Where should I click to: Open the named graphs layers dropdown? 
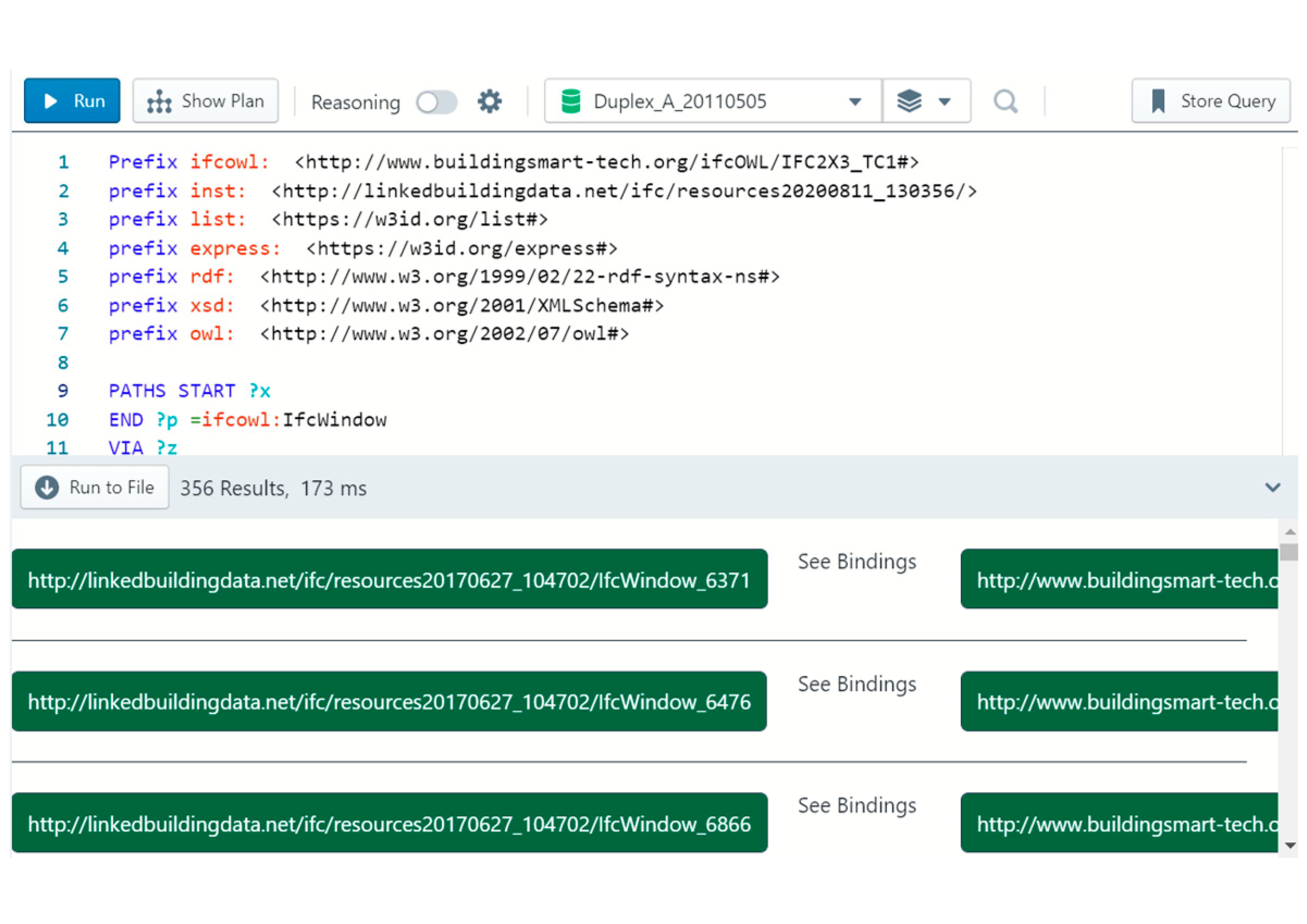(x=944, y=102)
